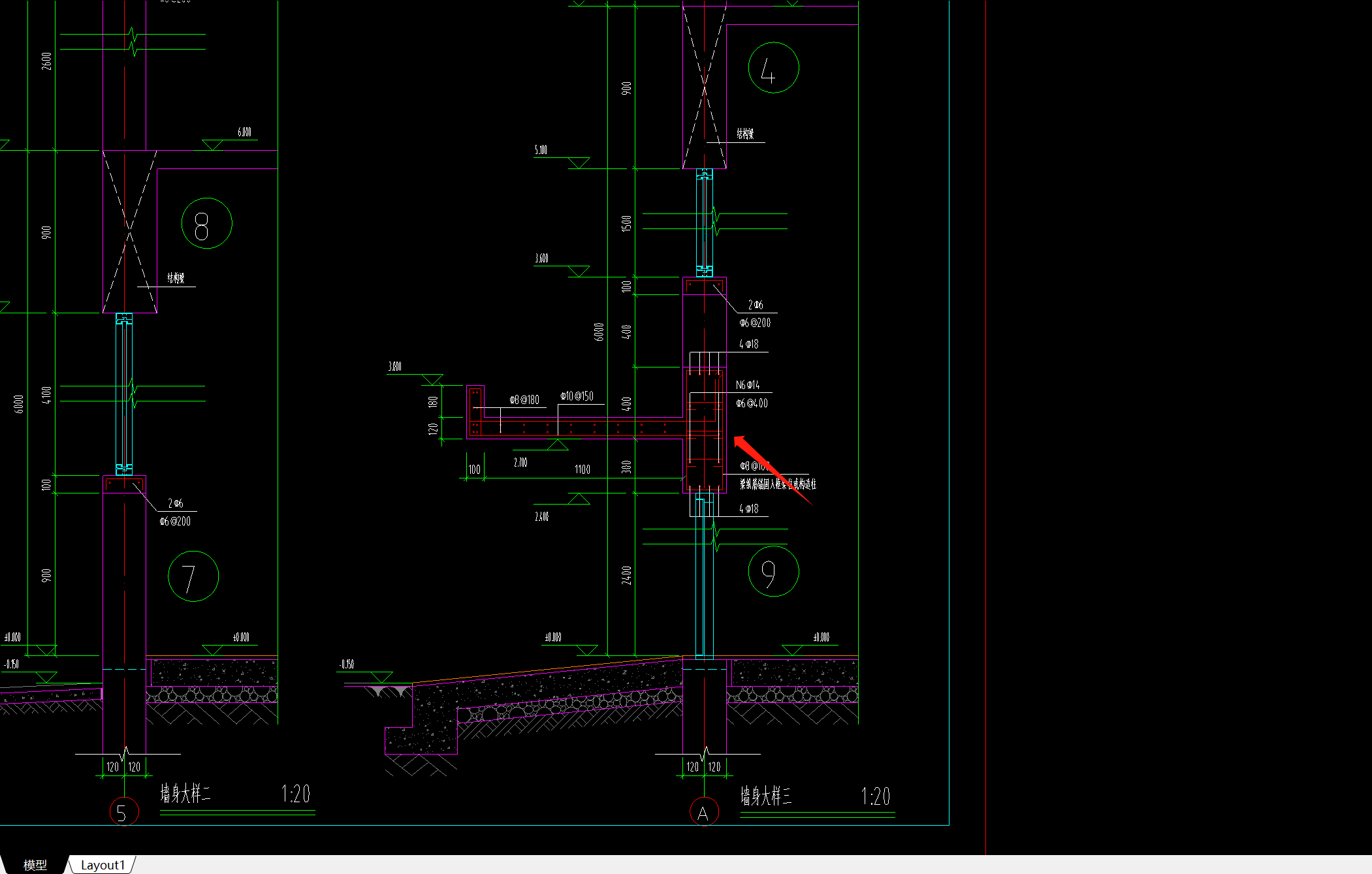1372x874 pixels.
Task: Open the Layout1 tab
Action: 103,865
